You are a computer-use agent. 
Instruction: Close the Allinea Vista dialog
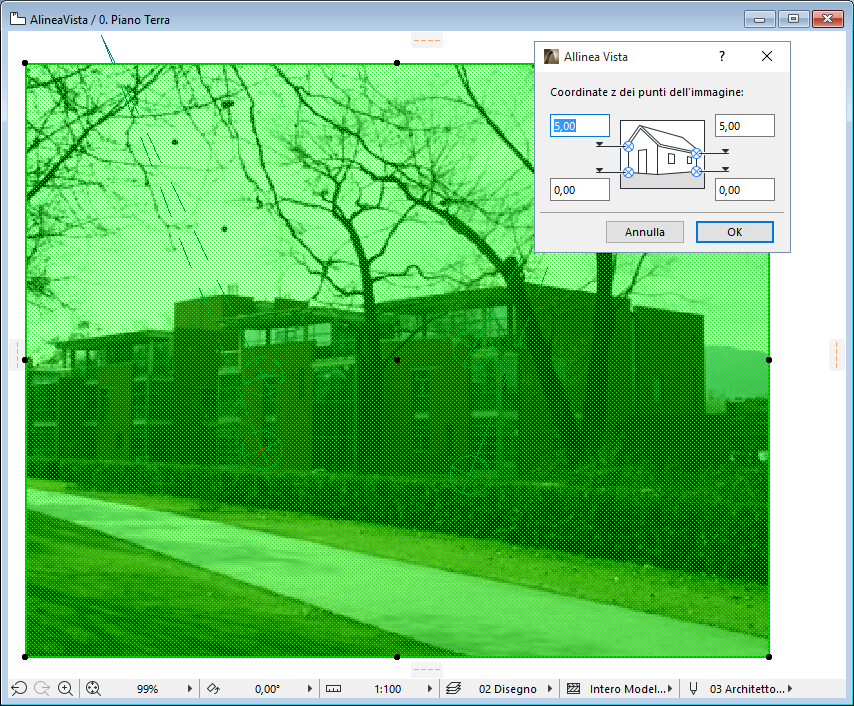coord(767,56)
